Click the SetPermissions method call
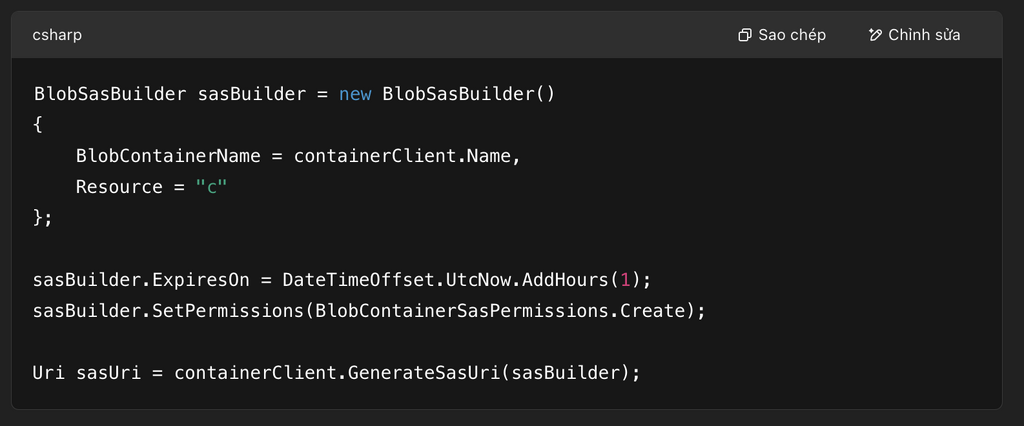This screenshot has height=426, width=1024. pyautogui.click(x=229, y=311)
